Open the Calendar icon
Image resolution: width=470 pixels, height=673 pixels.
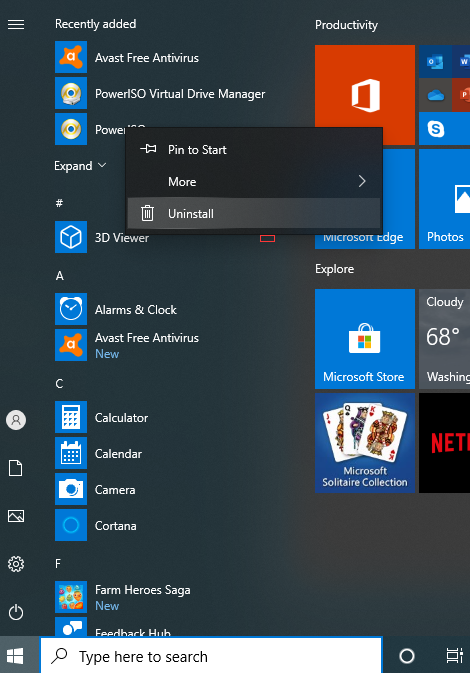(71, 453)
